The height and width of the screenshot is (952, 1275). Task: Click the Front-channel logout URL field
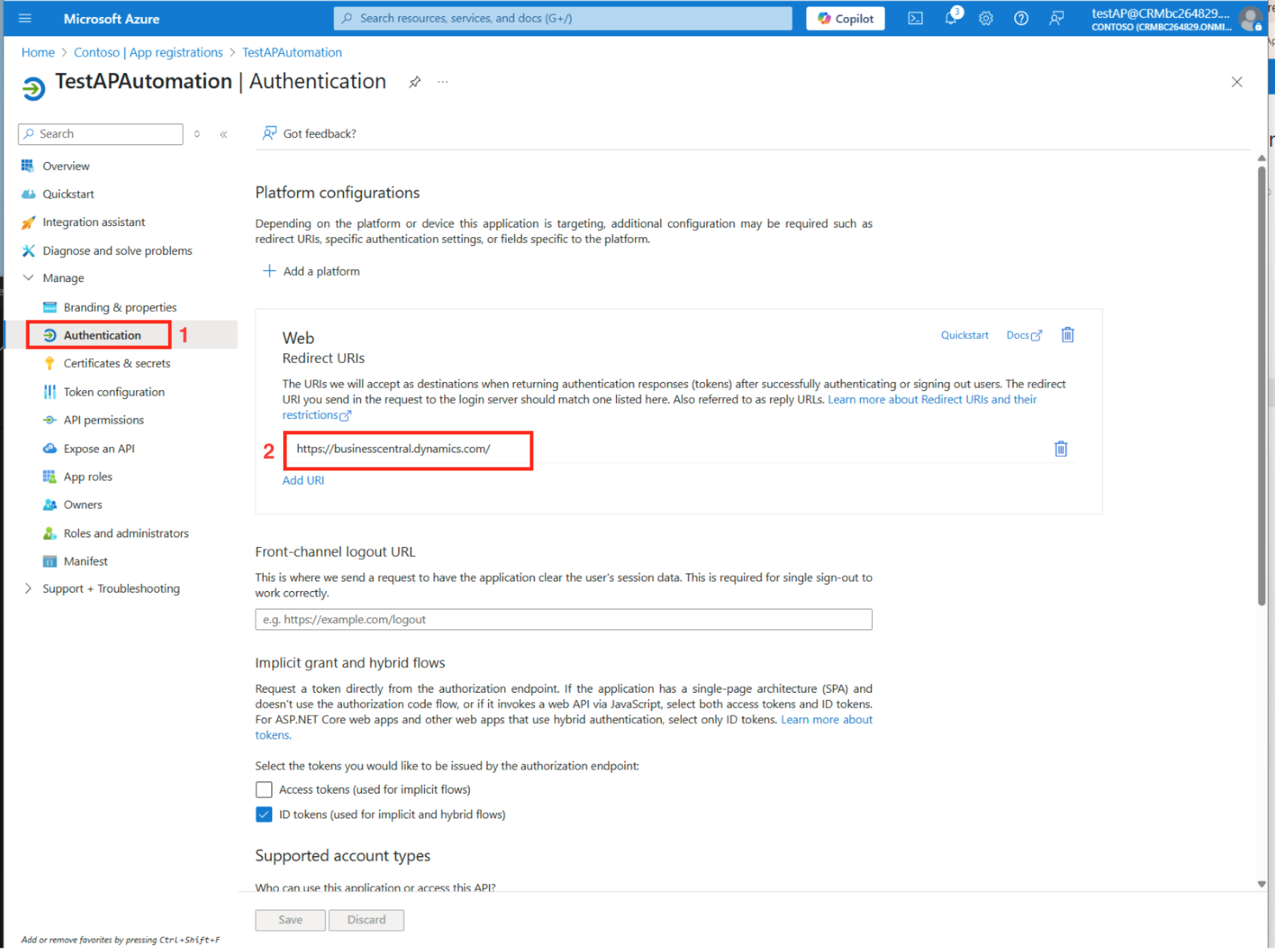click(564, 620)
